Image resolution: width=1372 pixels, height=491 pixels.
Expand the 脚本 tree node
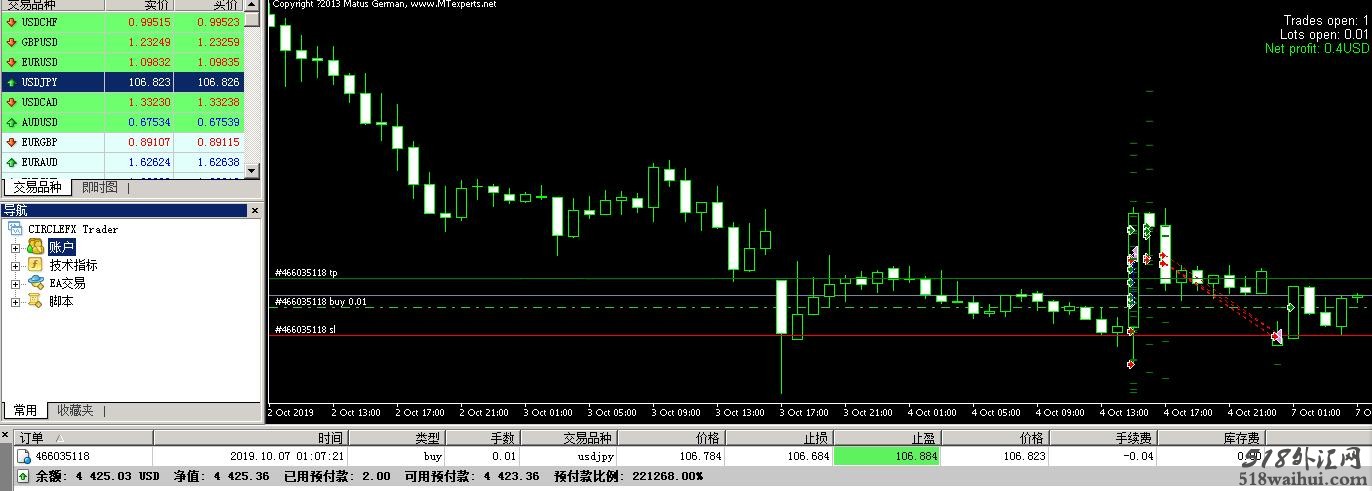(15, 301)
